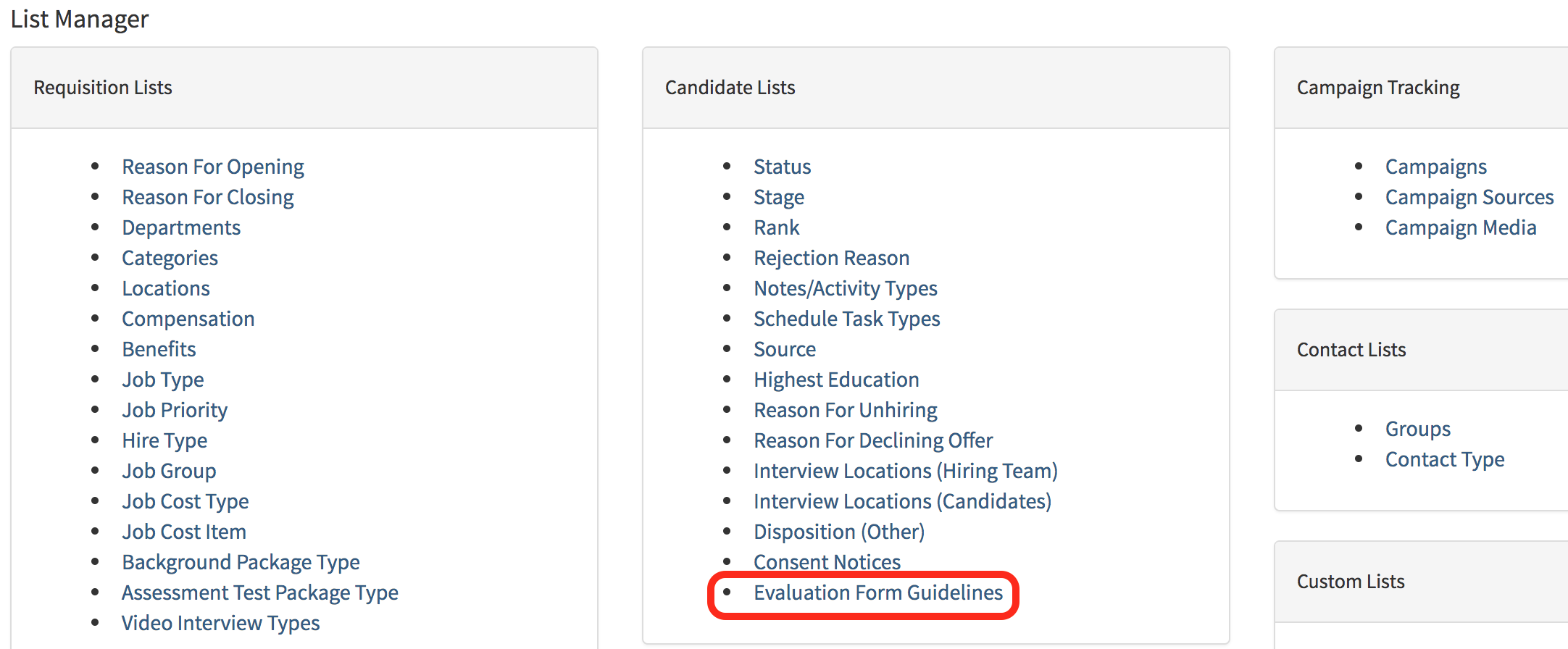The height and width of the screenshot is (649, 1568).
Task: Open the Departments list
Action: pyautogui.click(x=180, y=227)
